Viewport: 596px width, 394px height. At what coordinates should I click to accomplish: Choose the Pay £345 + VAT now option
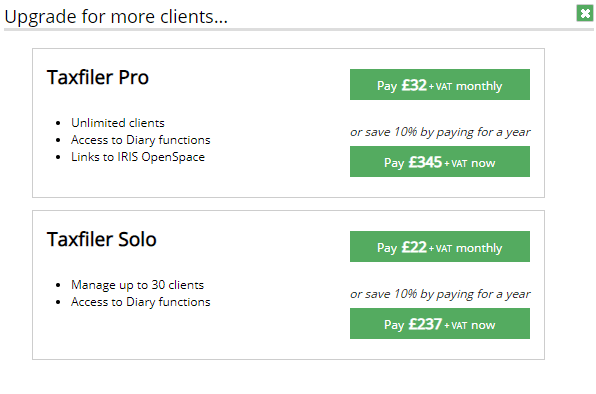click(x=440, y=162)
